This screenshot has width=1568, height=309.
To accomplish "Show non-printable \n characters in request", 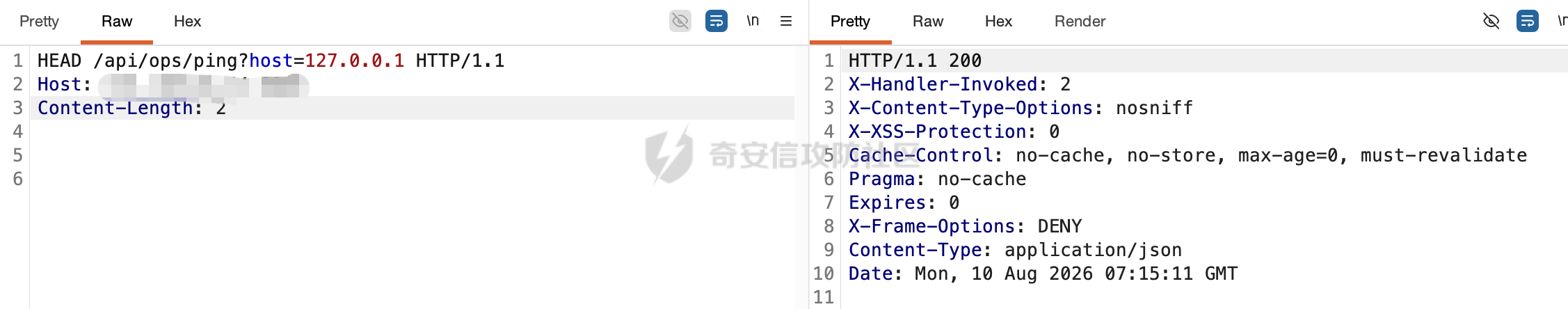I will 753,21.
